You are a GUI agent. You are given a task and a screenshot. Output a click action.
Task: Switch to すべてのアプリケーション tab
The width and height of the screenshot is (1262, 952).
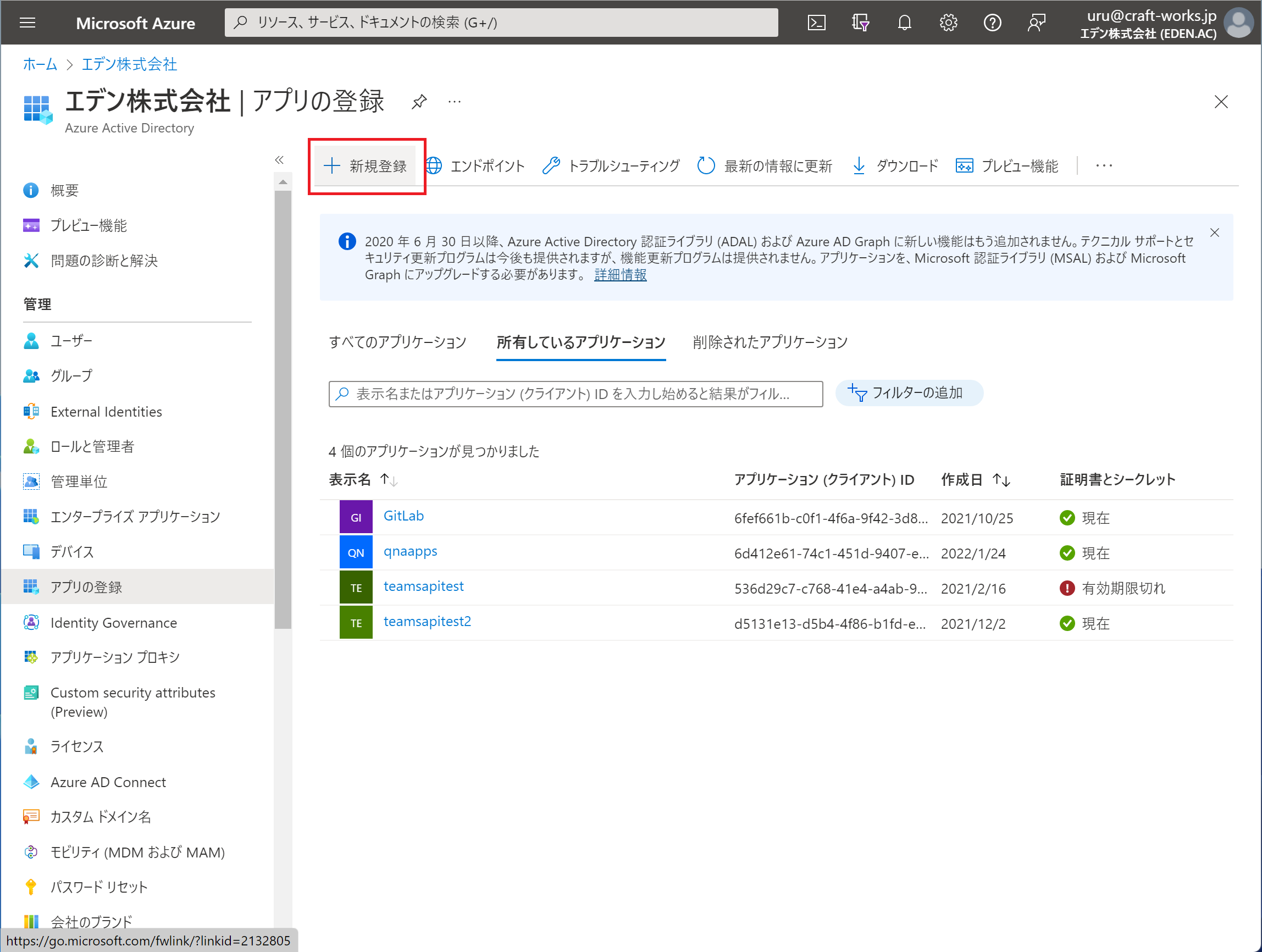click(x=397, y=342)
